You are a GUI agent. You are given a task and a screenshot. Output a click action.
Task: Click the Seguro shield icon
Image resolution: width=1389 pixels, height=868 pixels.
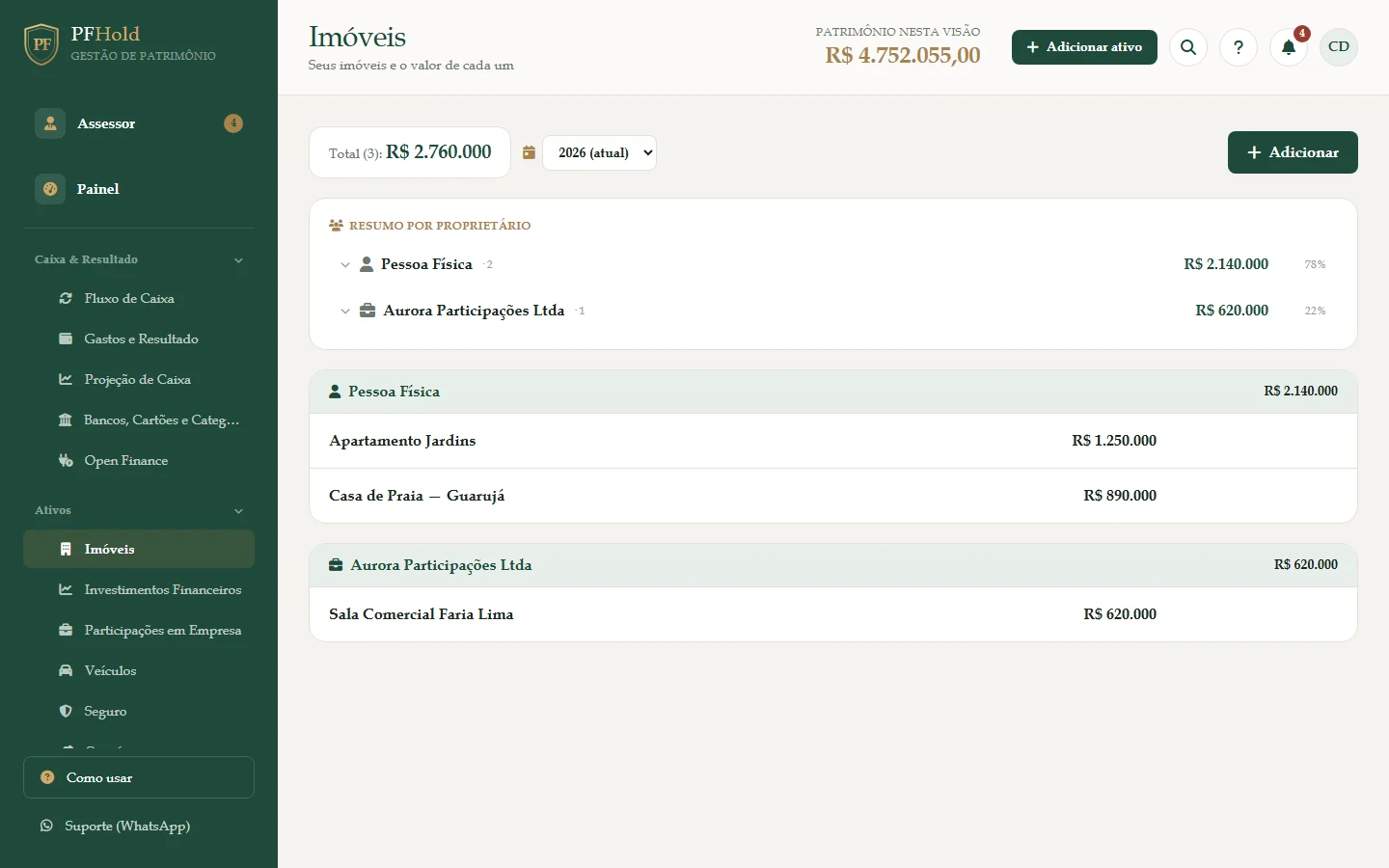pyautogui.click(x=66, y=712)
